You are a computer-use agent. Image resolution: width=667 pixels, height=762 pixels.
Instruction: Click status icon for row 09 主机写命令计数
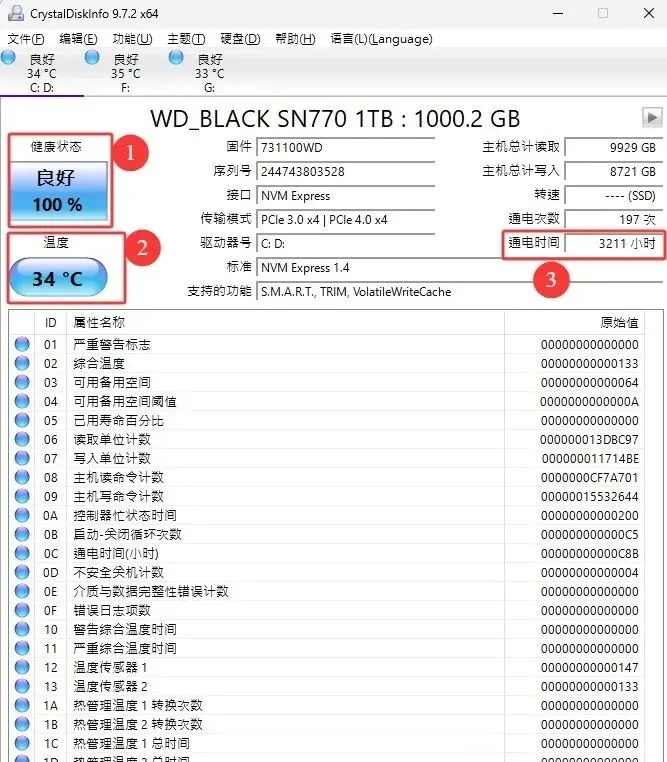click(x=22, y=496)
